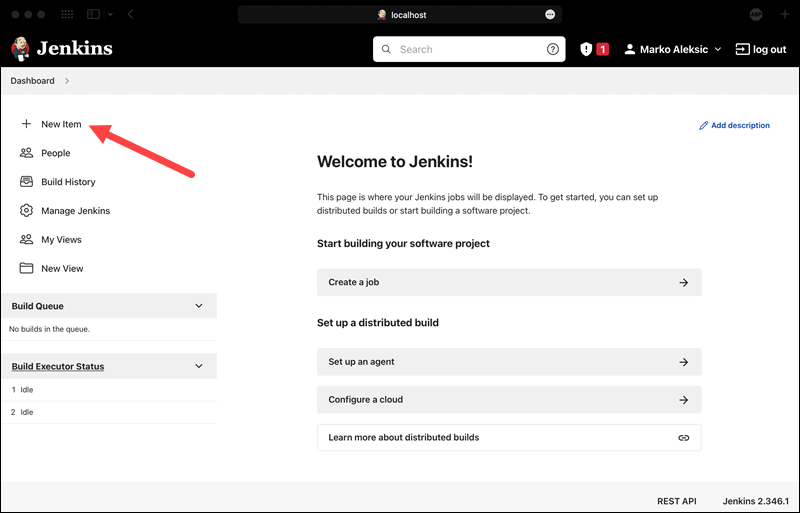Click Set up an agent
The height and width of the screenshot is (513, 800).
509,362
